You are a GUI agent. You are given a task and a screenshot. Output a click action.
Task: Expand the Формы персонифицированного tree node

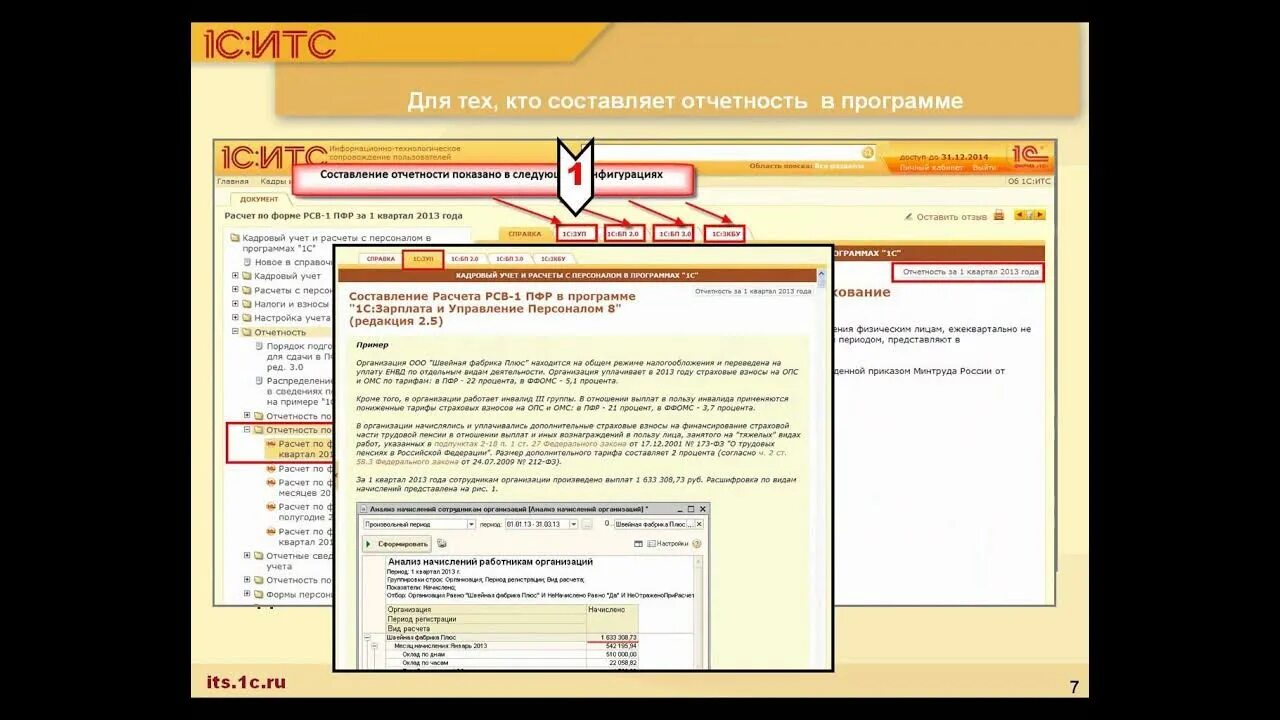[x=247, y=594]
